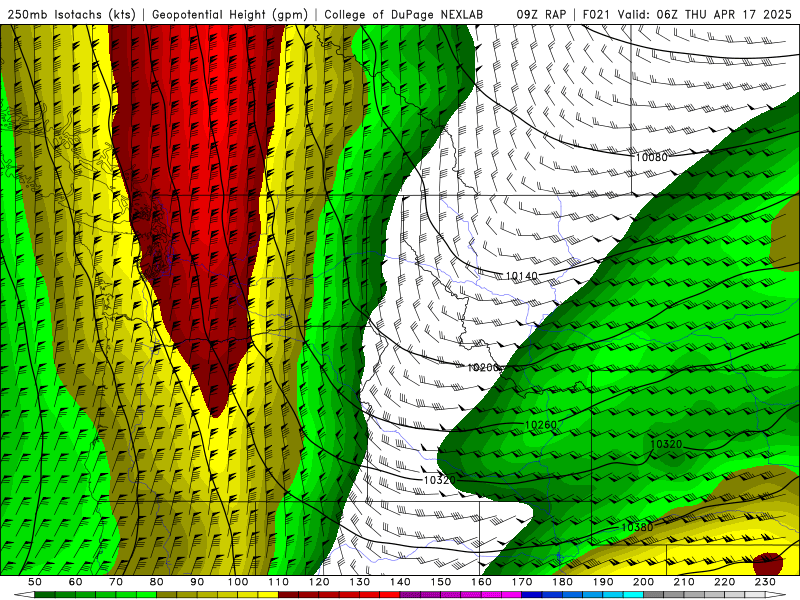The height and width of the screenshot is (600, 800).
Task: Click the '60' value on the color scale
Action: click(76, 582)
